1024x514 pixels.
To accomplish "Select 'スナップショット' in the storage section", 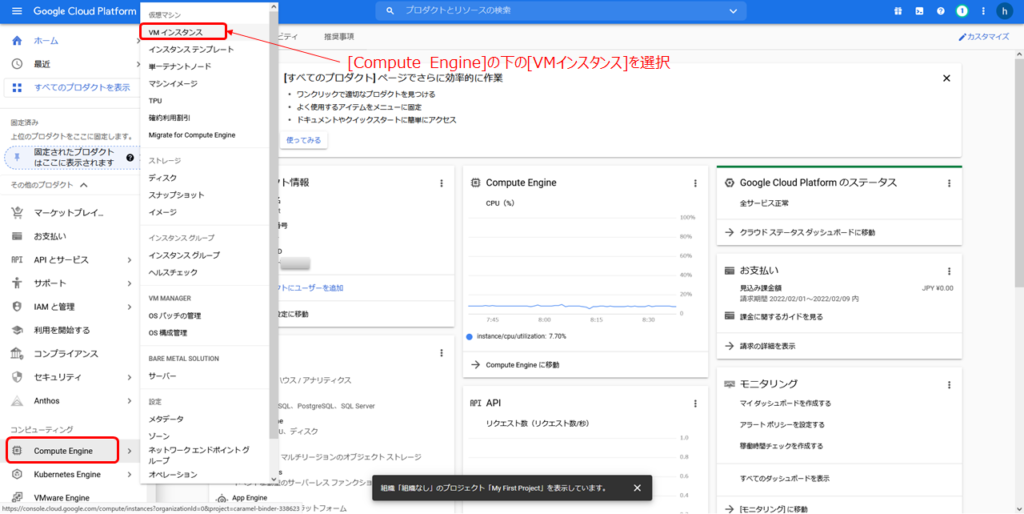I will click(x=176, y=195).
